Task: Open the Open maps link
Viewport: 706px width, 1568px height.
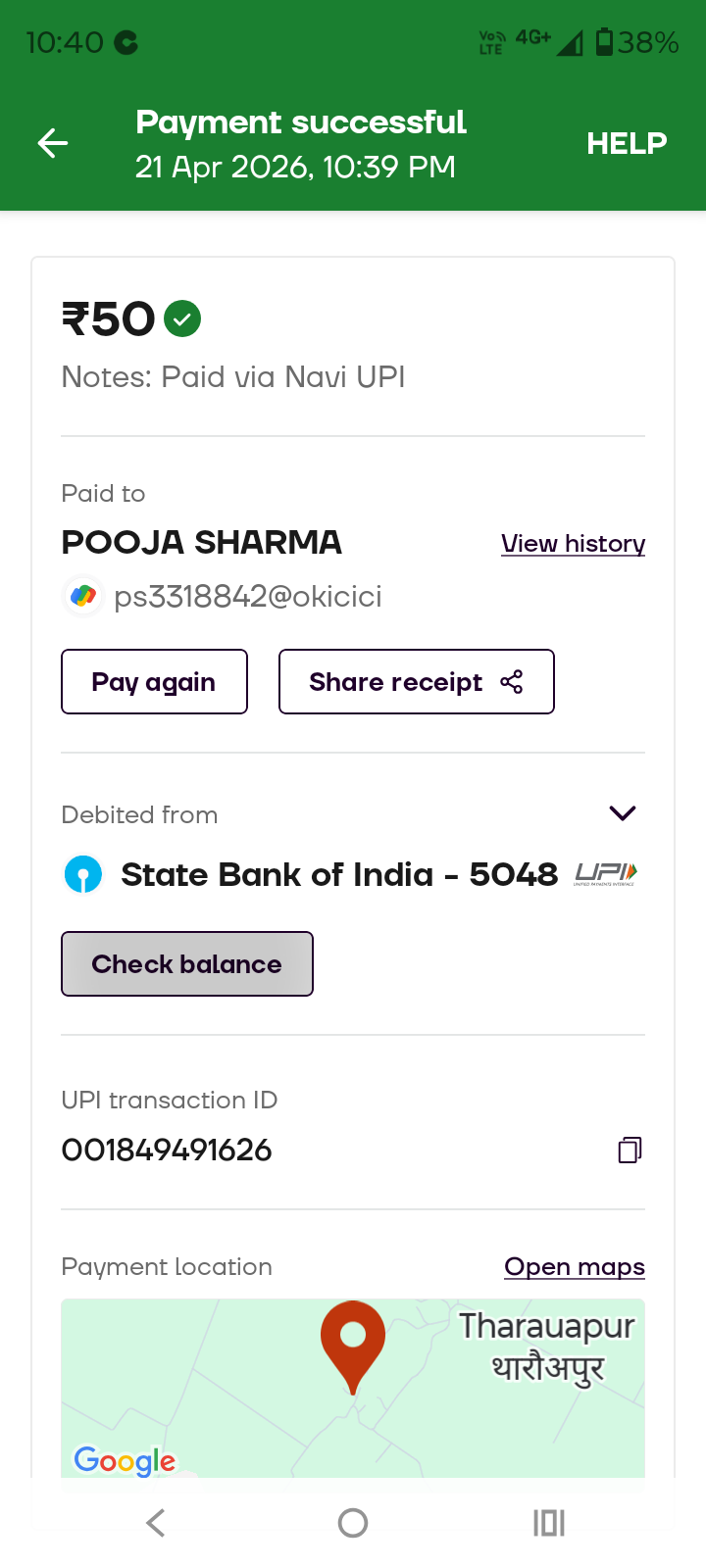Action: click(575, 1266)
